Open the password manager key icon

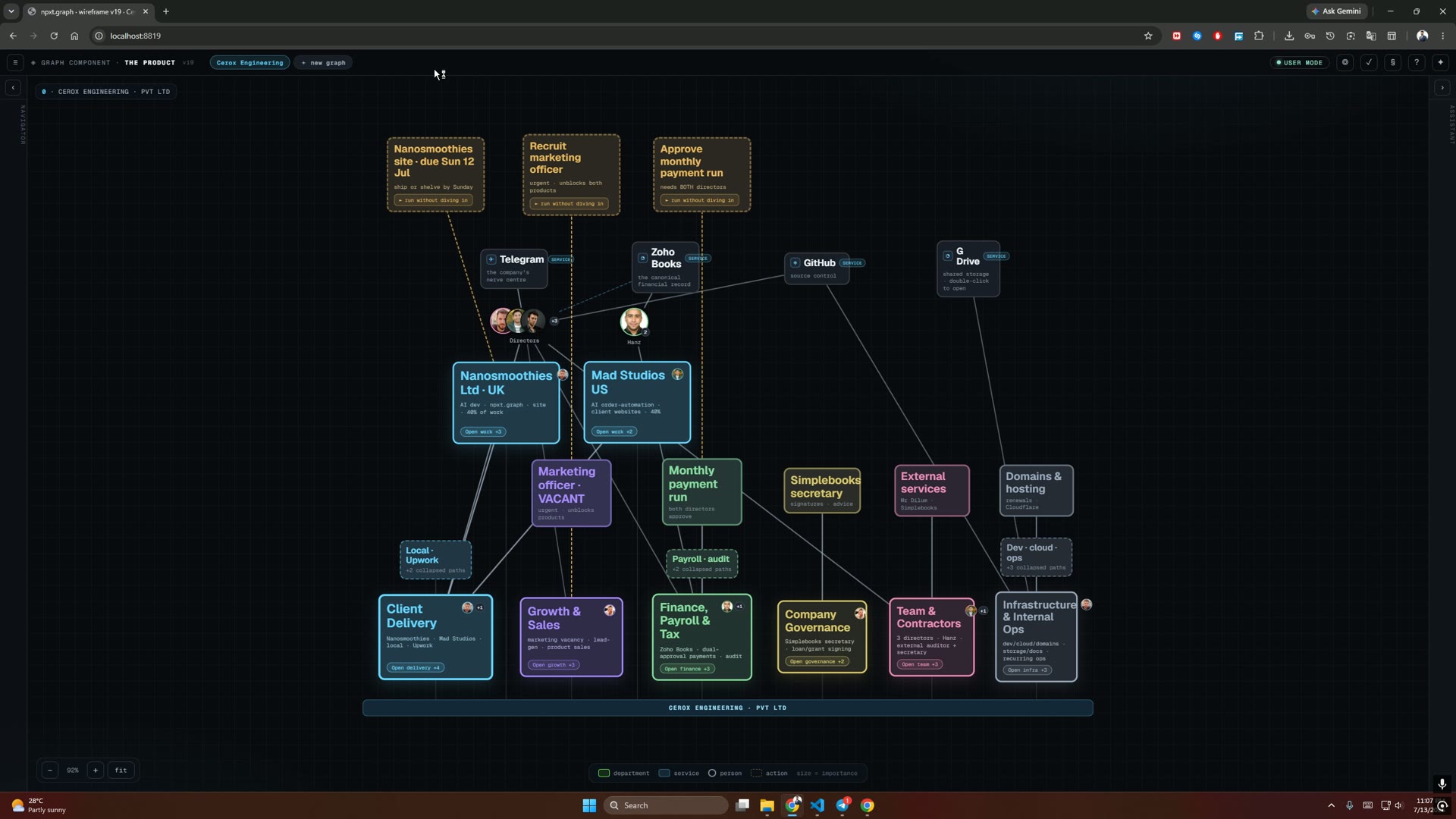pos(1310,36)
